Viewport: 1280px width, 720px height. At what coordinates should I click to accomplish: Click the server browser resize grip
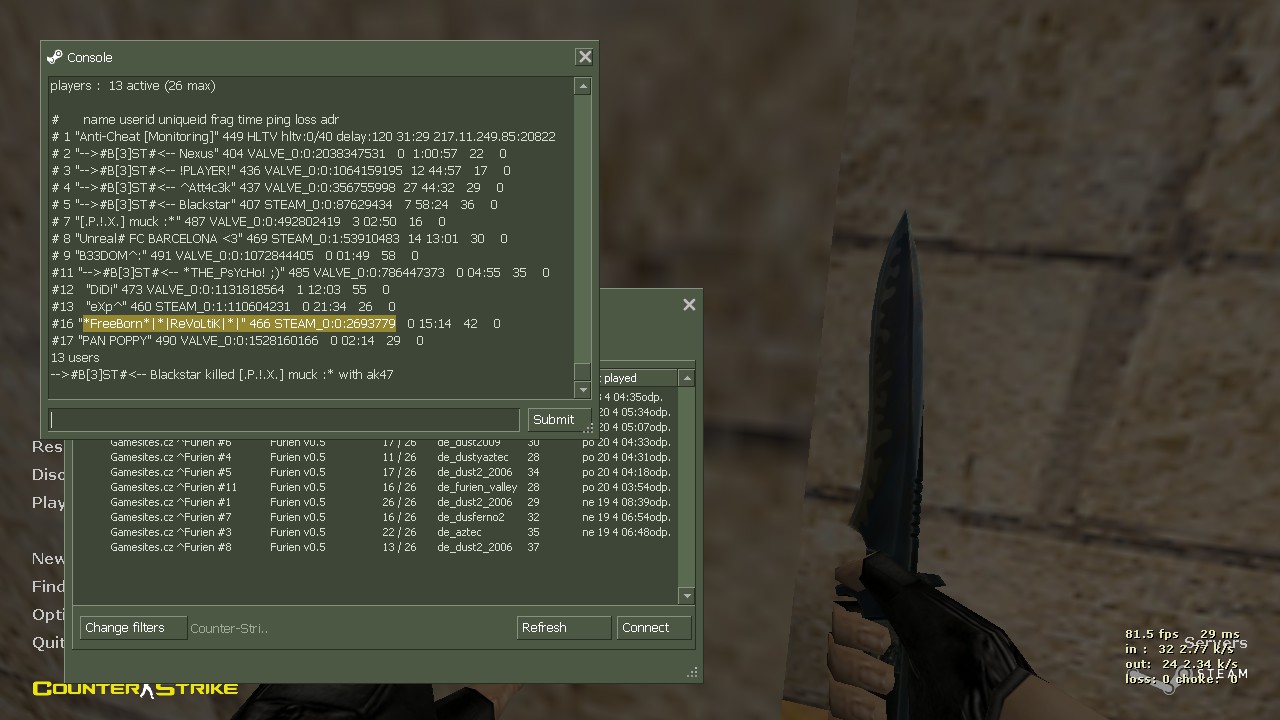tap(692, 673)
